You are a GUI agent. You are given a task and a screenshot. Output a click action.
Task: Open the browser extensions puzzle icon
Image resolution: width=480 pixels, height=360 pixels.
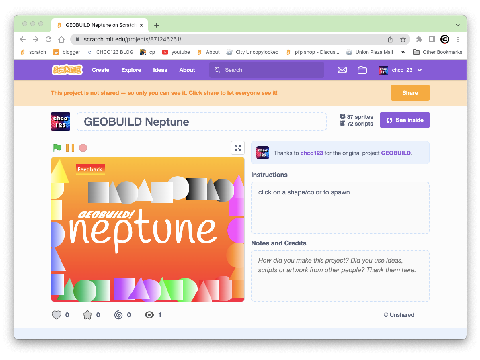click(419, 39)
